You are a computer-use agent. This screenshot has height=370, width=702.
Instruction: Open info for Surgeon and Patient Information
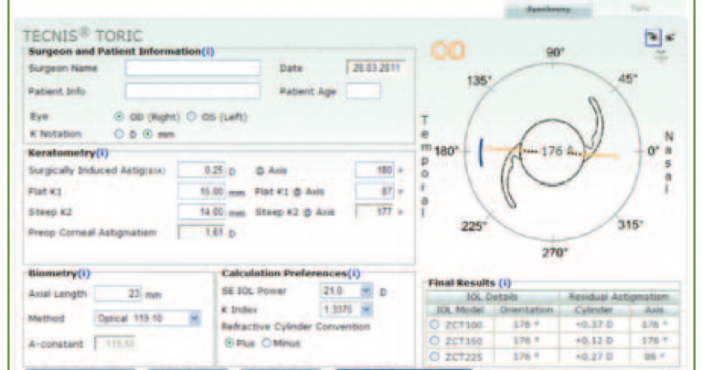tap(208, 52)
